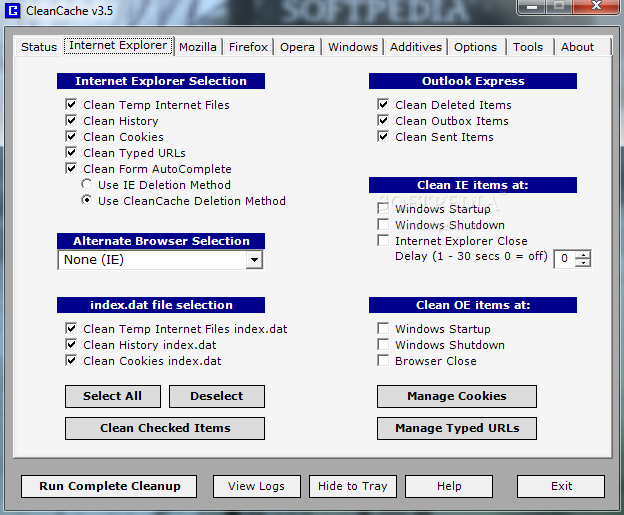624x515 pixels.
Task: Select Use CleanCache Deletion Method
Action: click(86, 200)
